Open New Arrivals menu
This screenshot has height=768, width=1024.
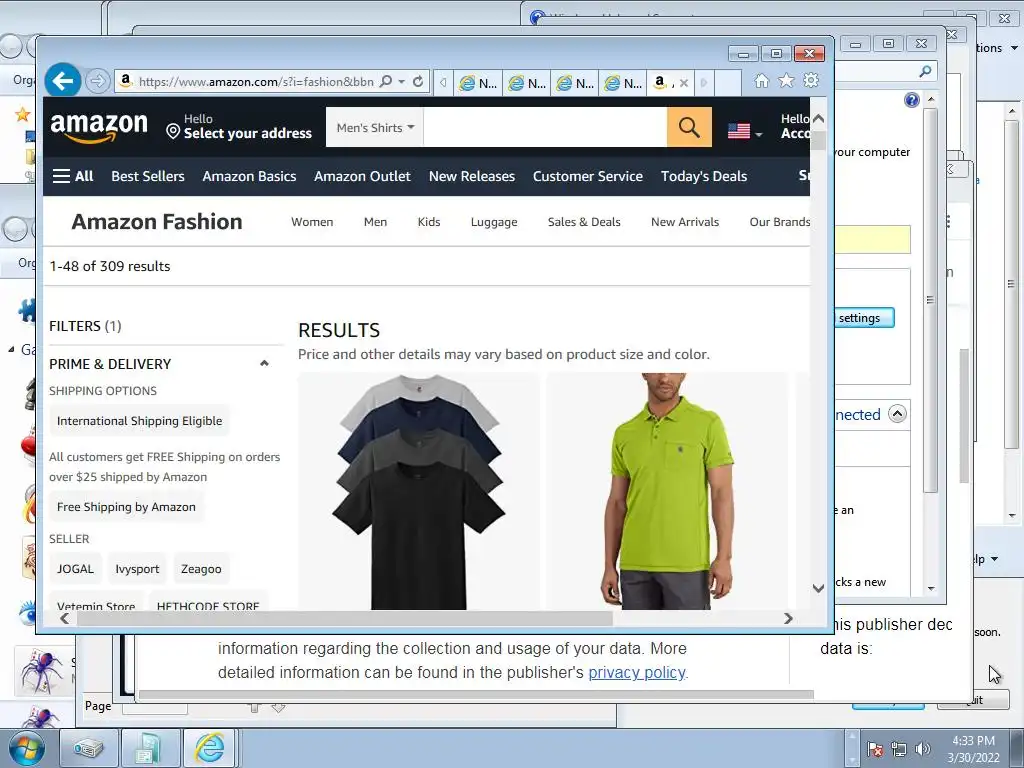(685, 222)
